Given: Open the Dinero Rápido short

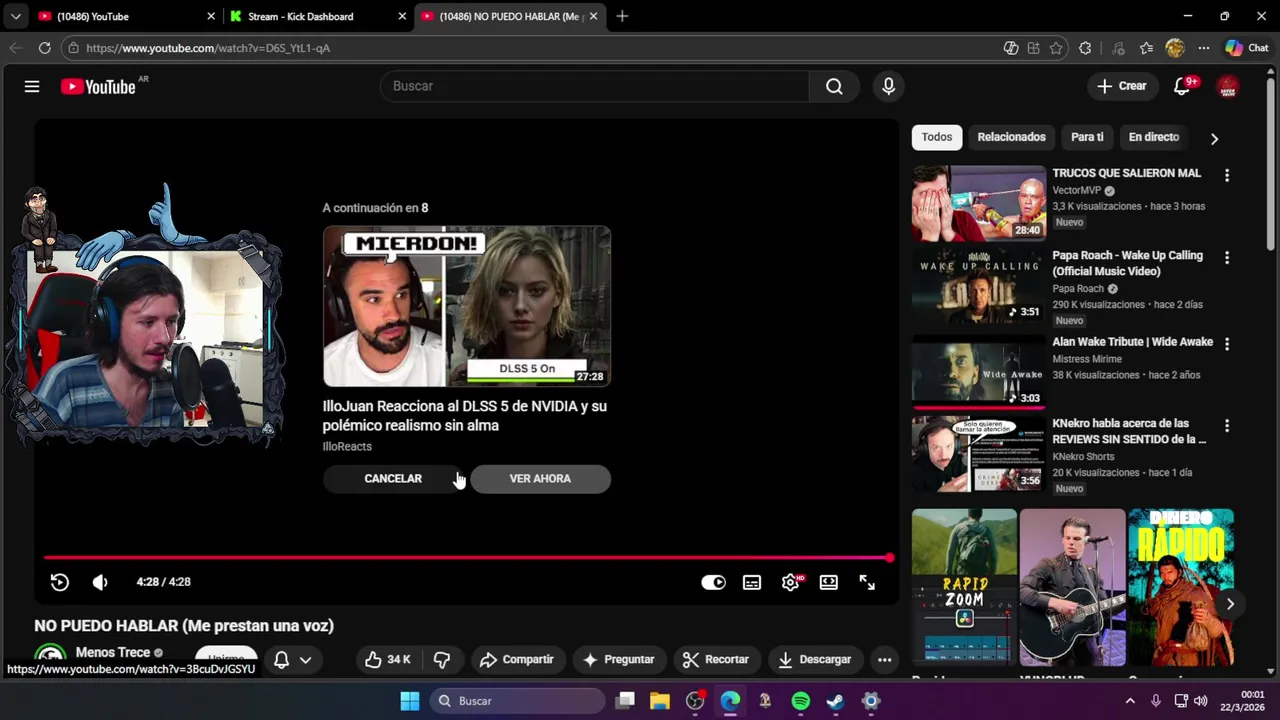Looking at the screenshot, I should [1181, 587].
